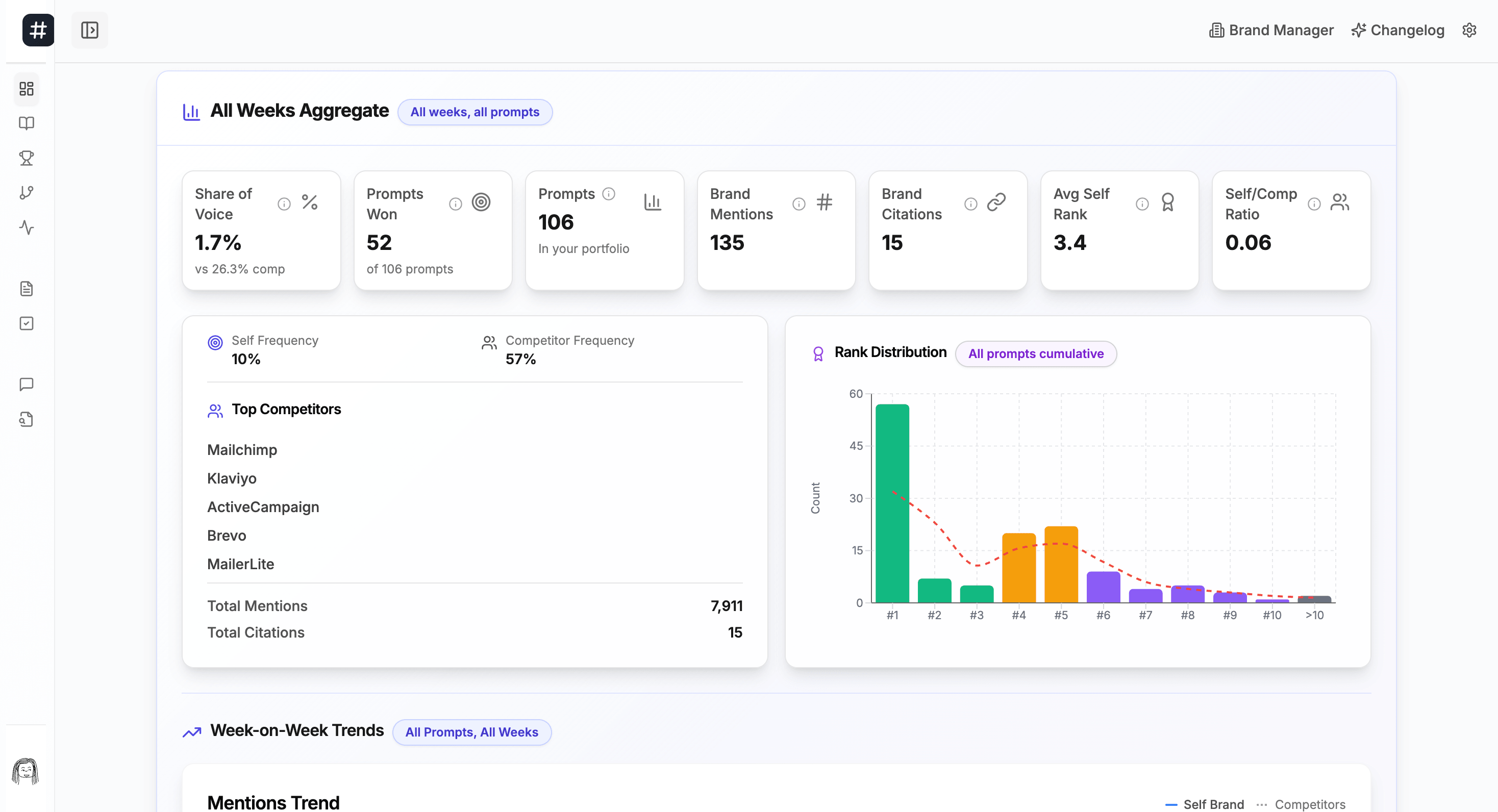The width and height of the screenshot is (1498, 812).
Task: Open the 'All Prompts, All Weeks' trends filter
Action: [x=471, y=732]
